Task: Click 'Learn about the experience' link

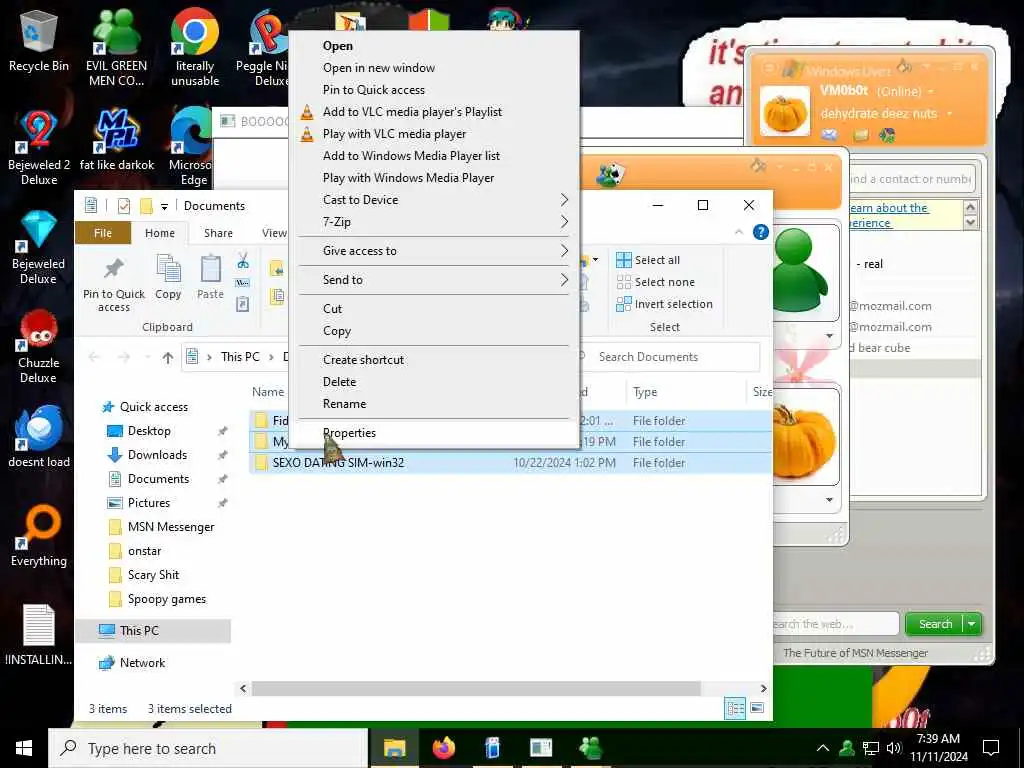Action: click(888, 215)
